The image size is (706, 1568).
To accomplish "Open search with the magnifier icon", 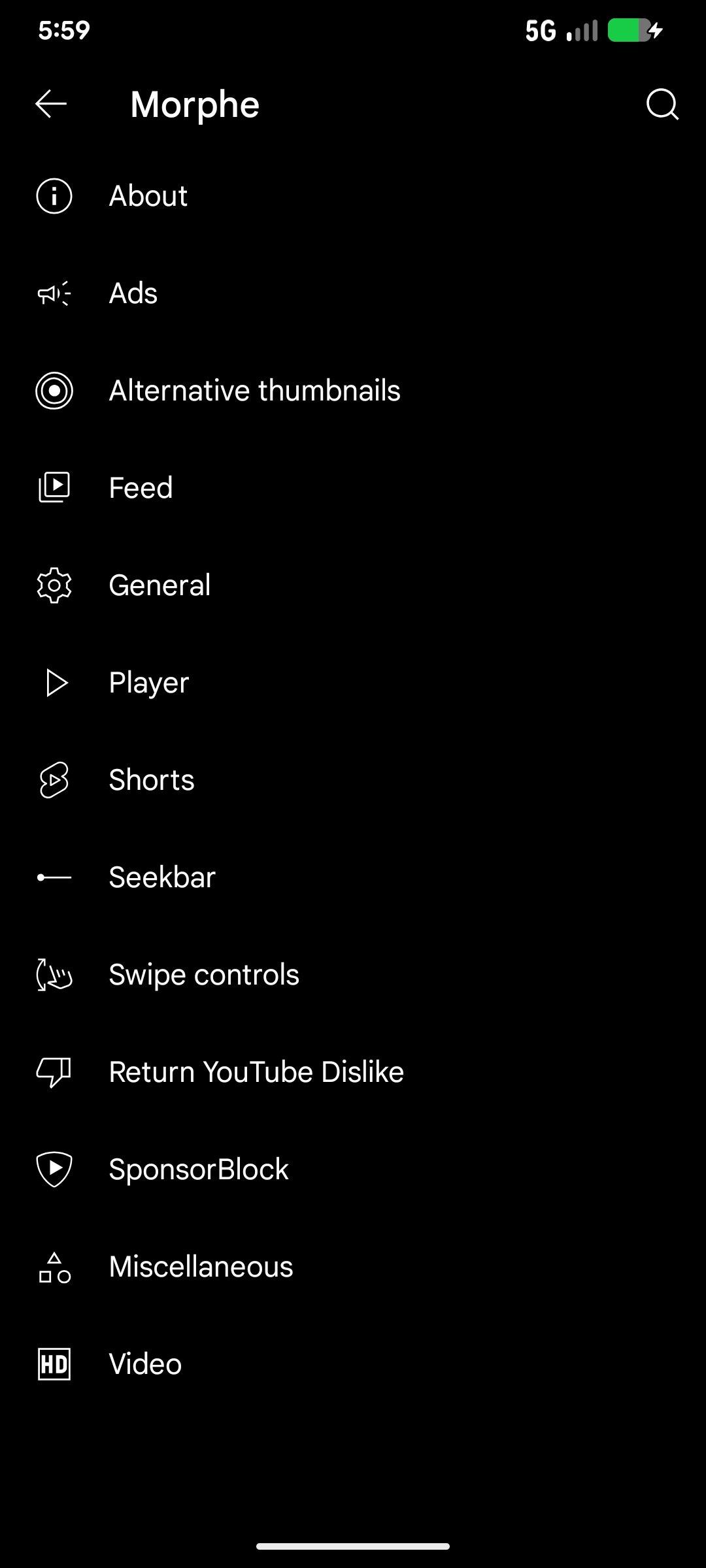I will pyautogui.click(x=662, y=105).
